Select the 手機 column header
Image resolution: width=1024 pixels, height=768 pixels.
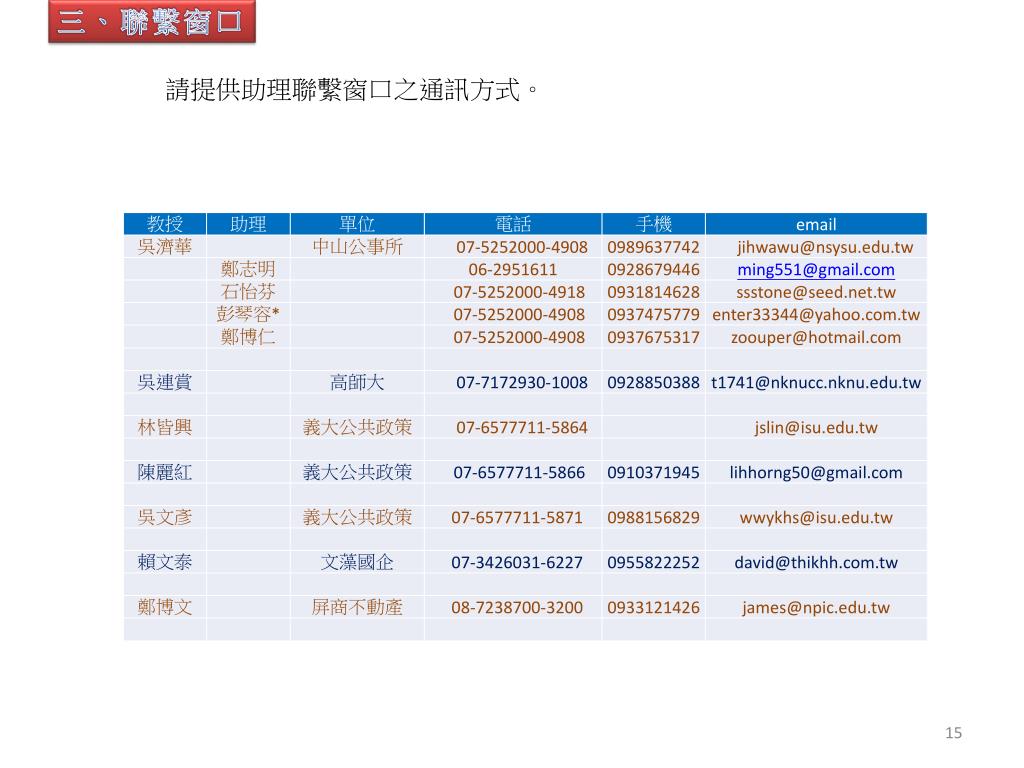coord(653,224)
